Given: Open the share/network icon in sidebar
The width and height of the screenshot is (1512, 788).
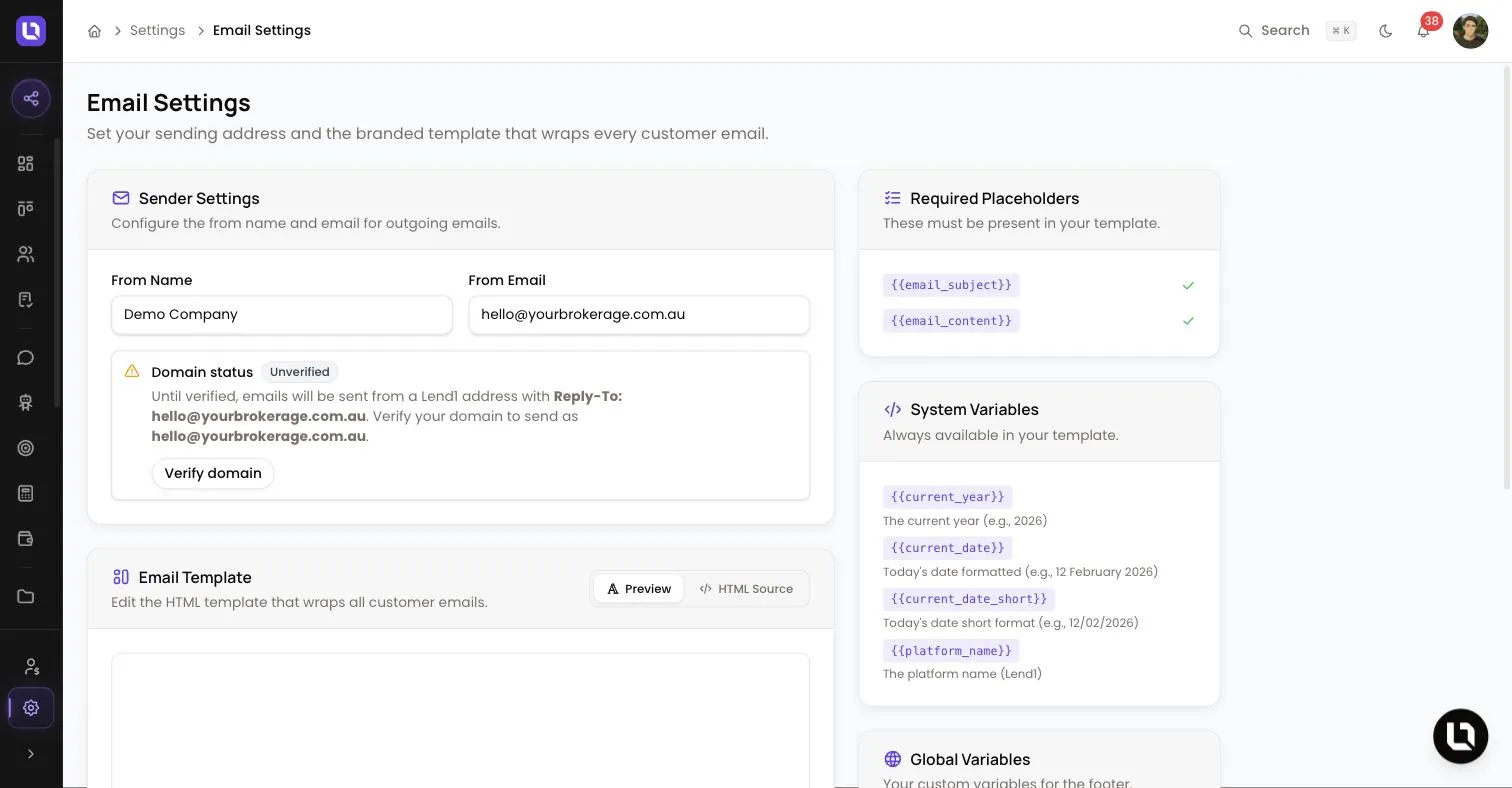Looking at the screenshot, I should click(31, 98).
